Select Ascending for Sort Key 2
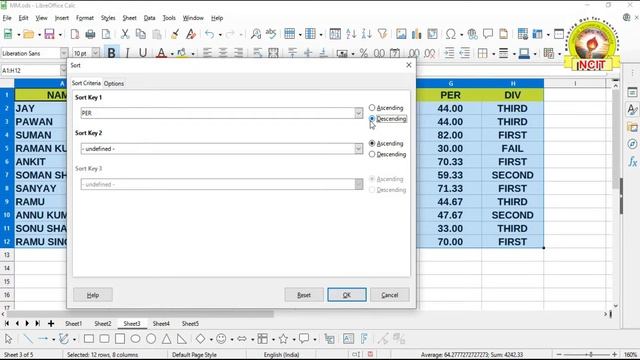This screenshot has height=360, width=640. [386, 144]
